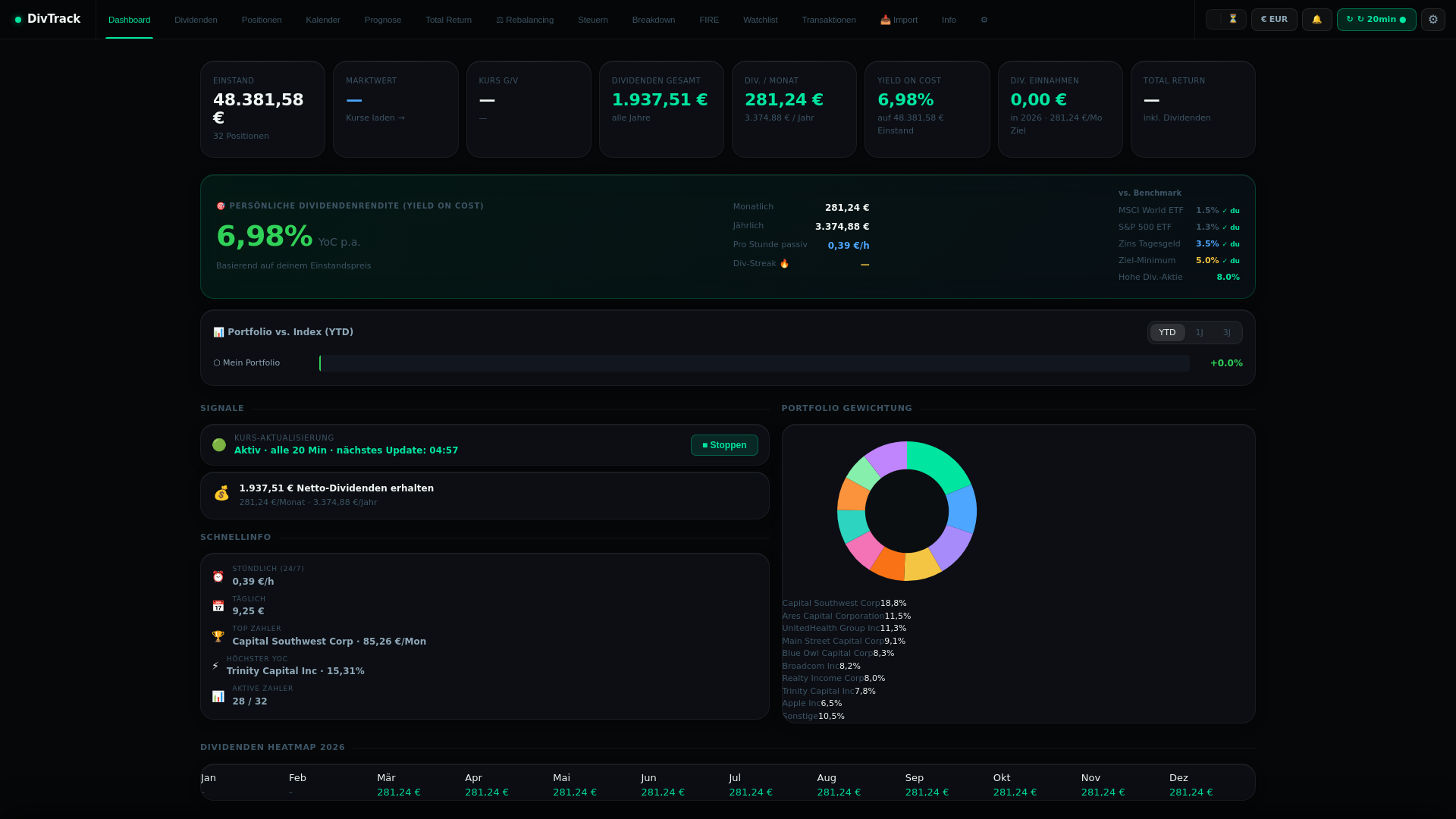Click the yellow donut chart segment

922,566
